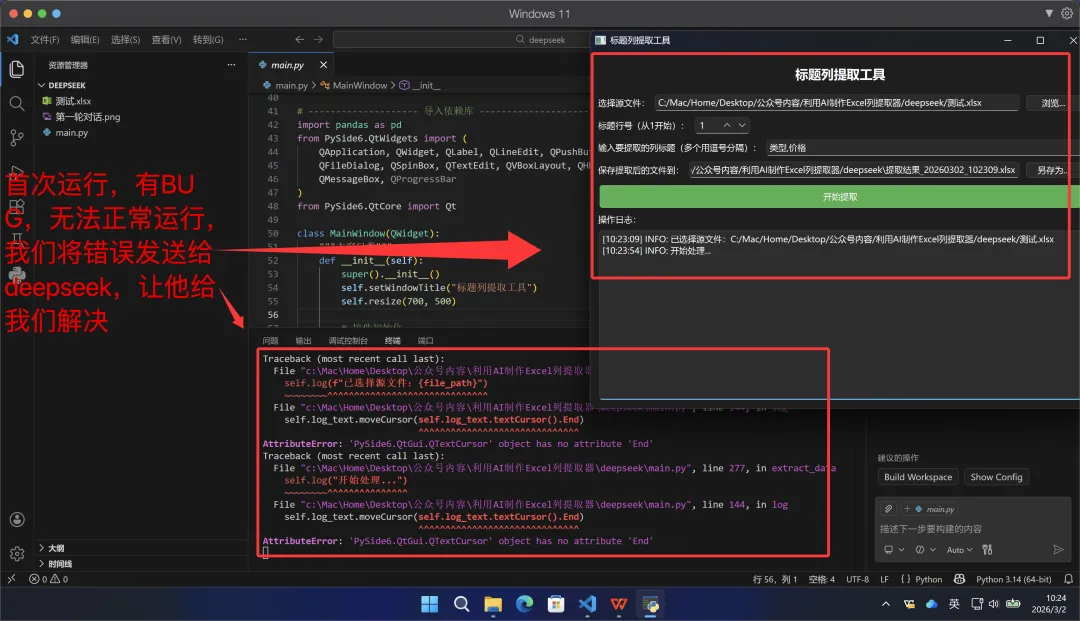The height and width of the screenshot is (621, 1080).
Task: Click the 选择源文件 path input field
Action: click(836, 103)
